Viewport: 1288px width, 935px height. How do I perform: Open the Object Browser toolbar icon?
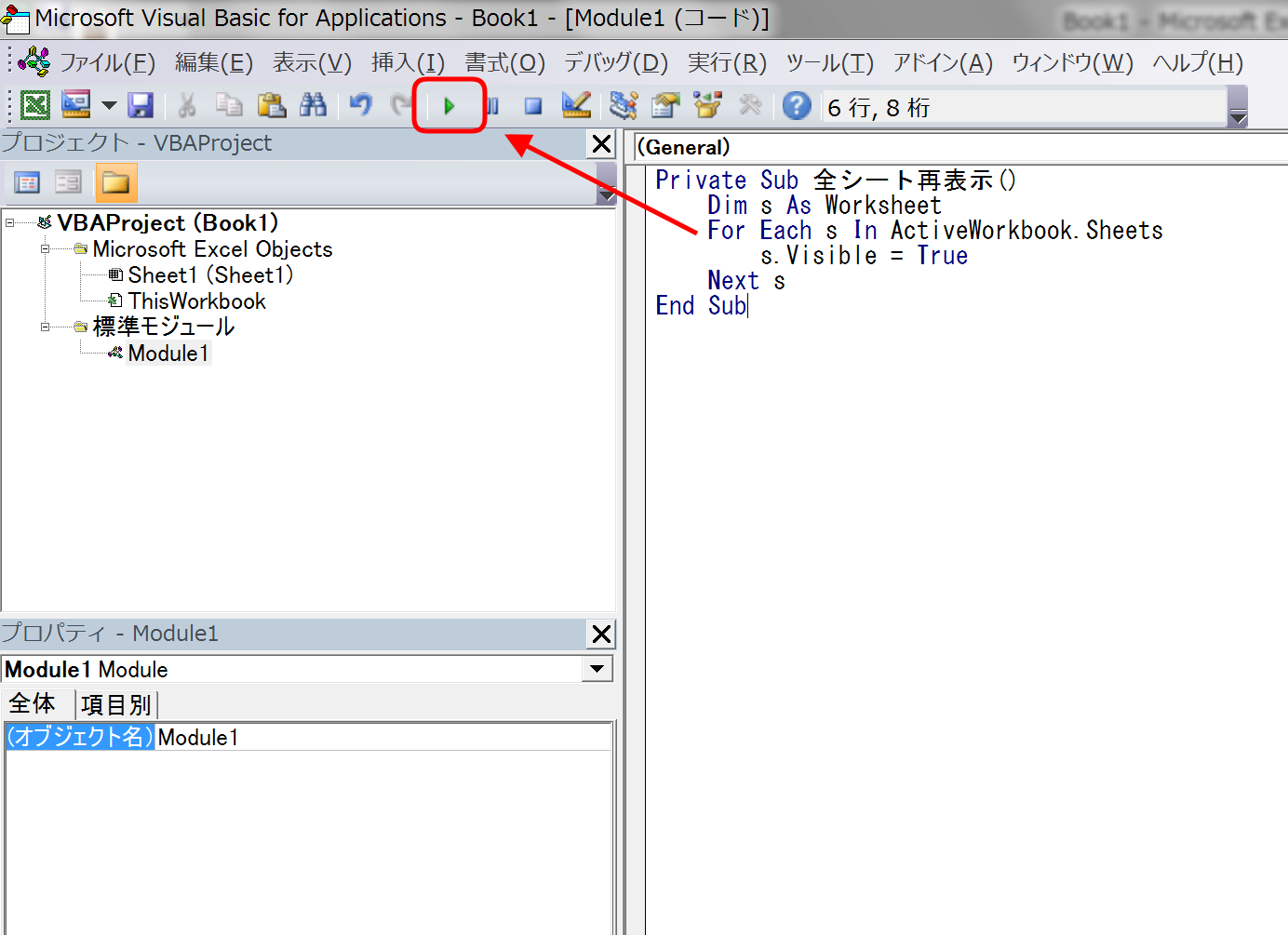point(707,106)
